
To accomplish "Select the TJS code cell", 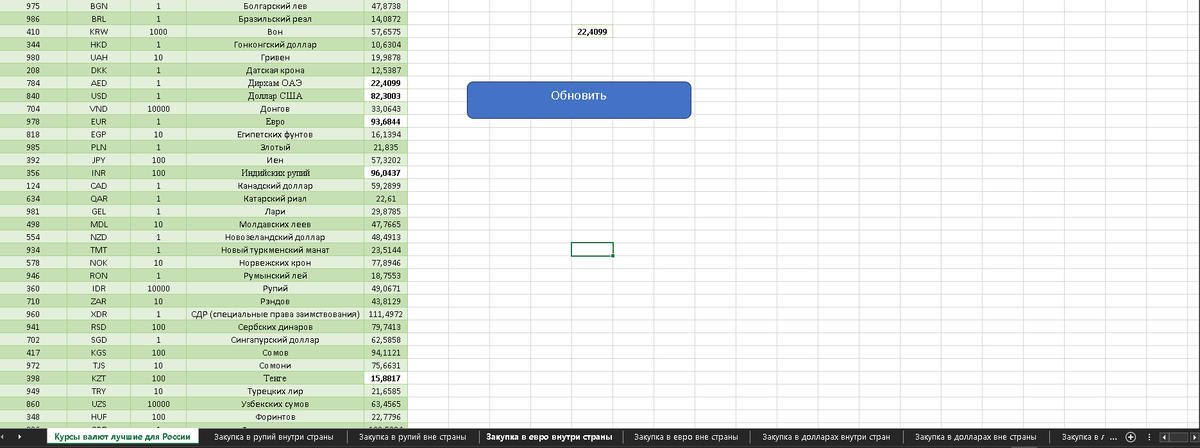I will (x=99, y=365).
